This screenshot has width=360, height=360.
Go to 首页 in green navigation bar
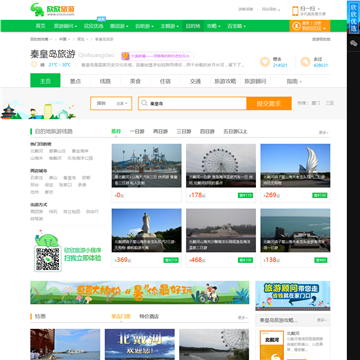[40, 26]
